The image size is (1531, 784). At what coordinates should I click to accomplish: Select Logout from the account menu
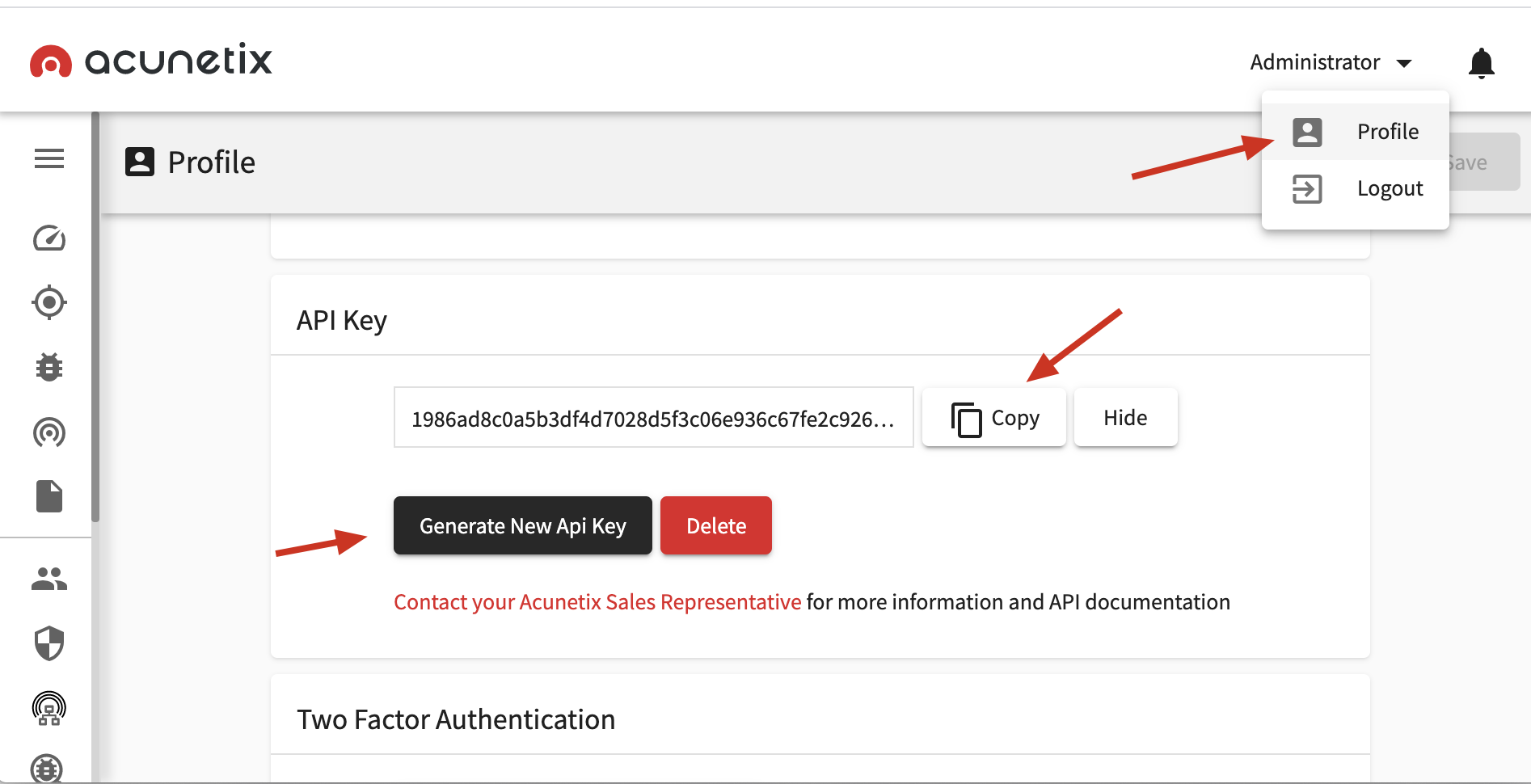[x=1356, y=188]
